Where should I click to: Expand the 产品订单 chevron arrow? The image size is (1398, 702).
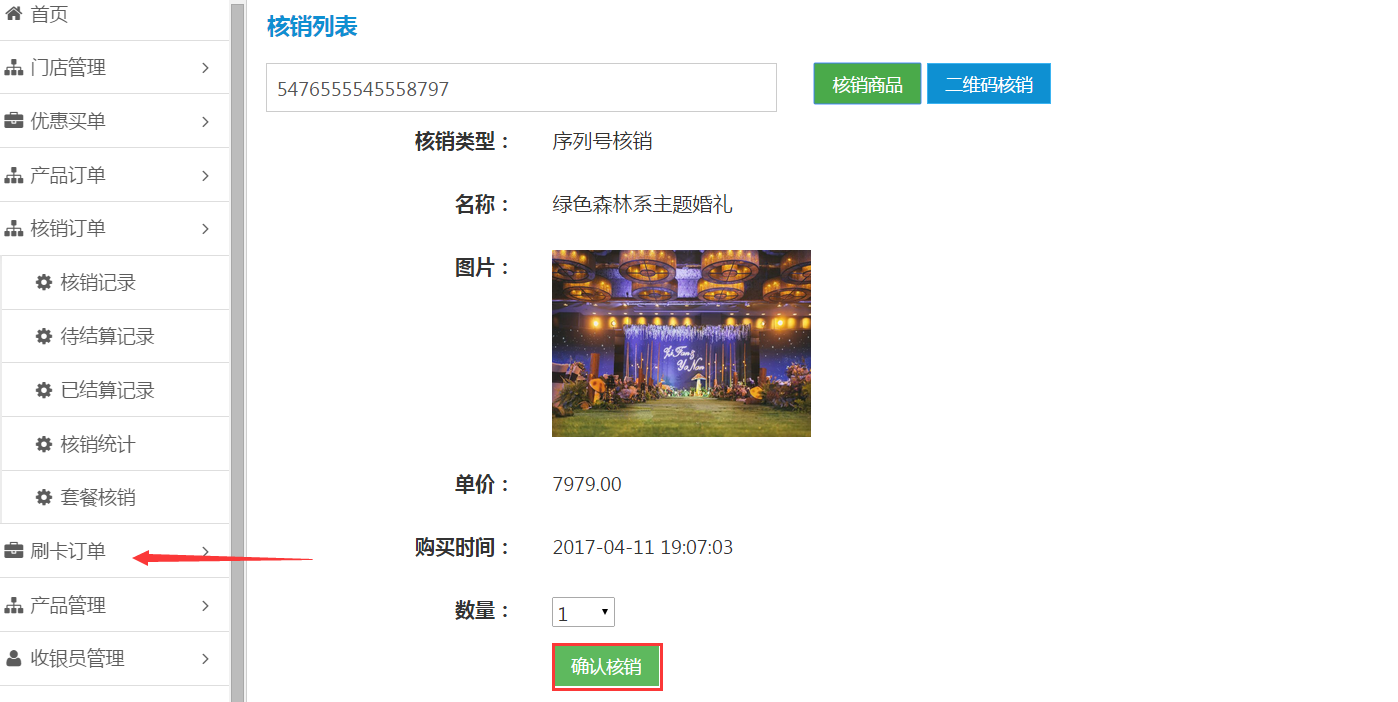click(x=205, y=175)
